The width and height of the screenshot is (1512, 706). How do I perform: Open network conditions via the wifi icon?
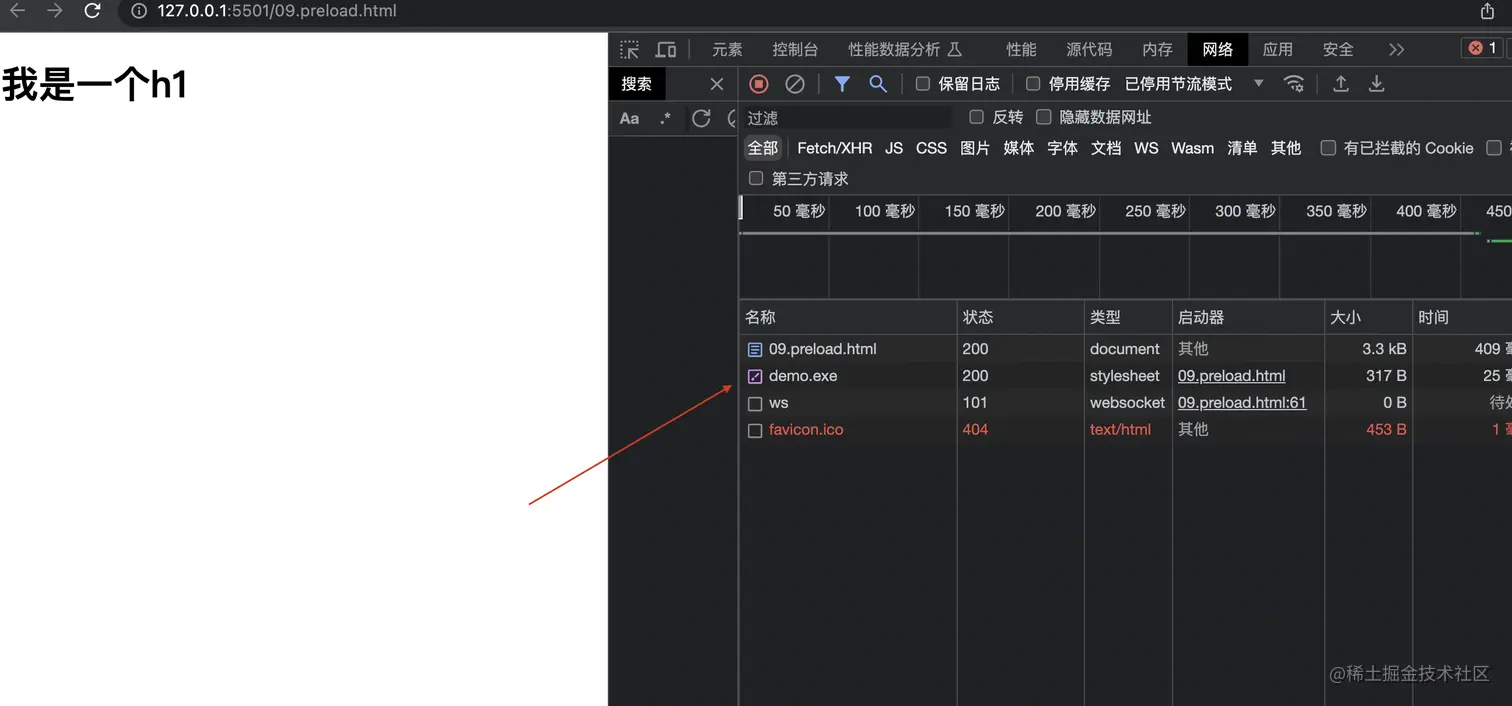click(1295, 84)
